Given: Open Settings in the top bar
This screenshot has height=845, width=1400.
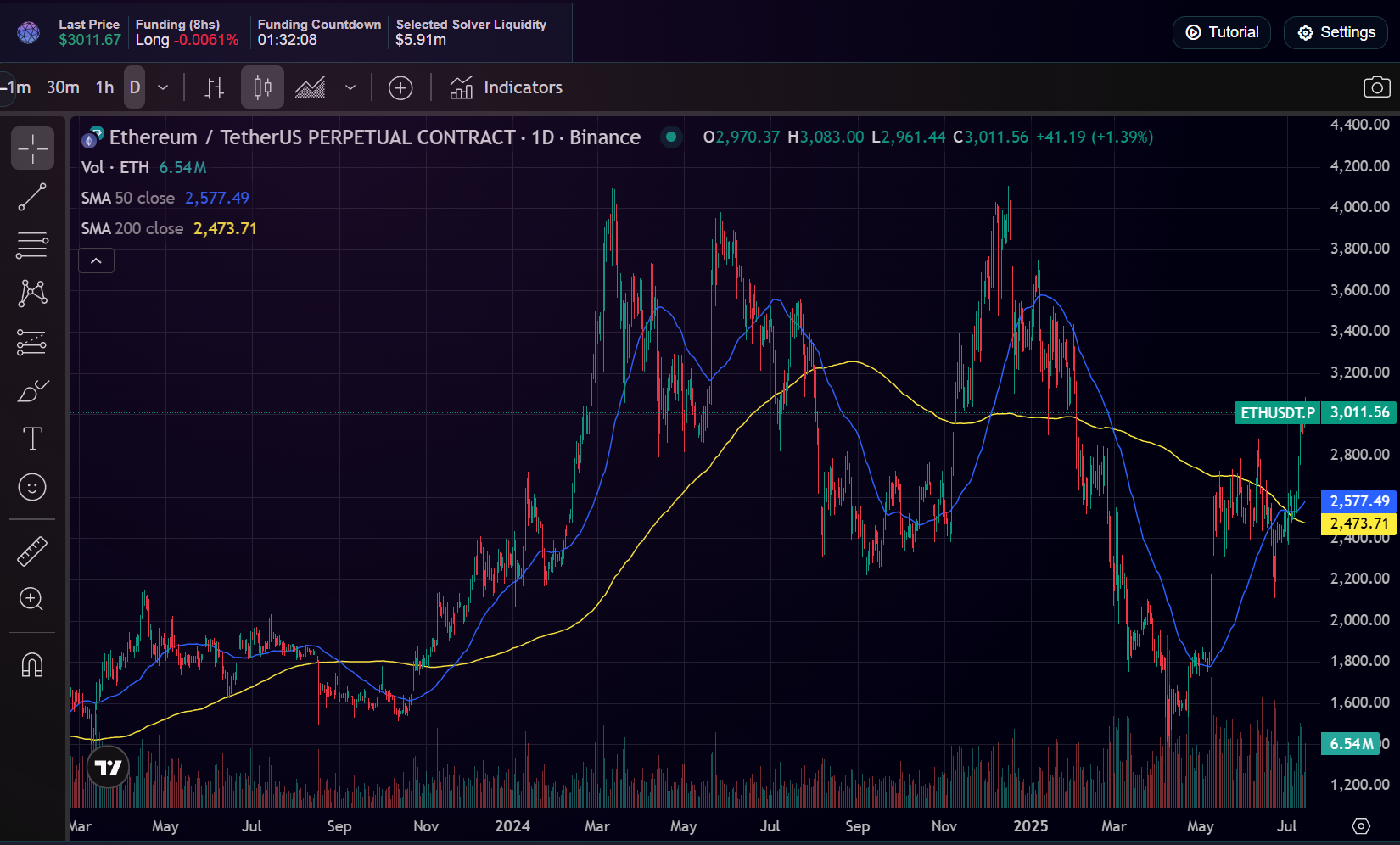Looking at the screenshot, I should pyautogui.click(x=1336, y=32).
